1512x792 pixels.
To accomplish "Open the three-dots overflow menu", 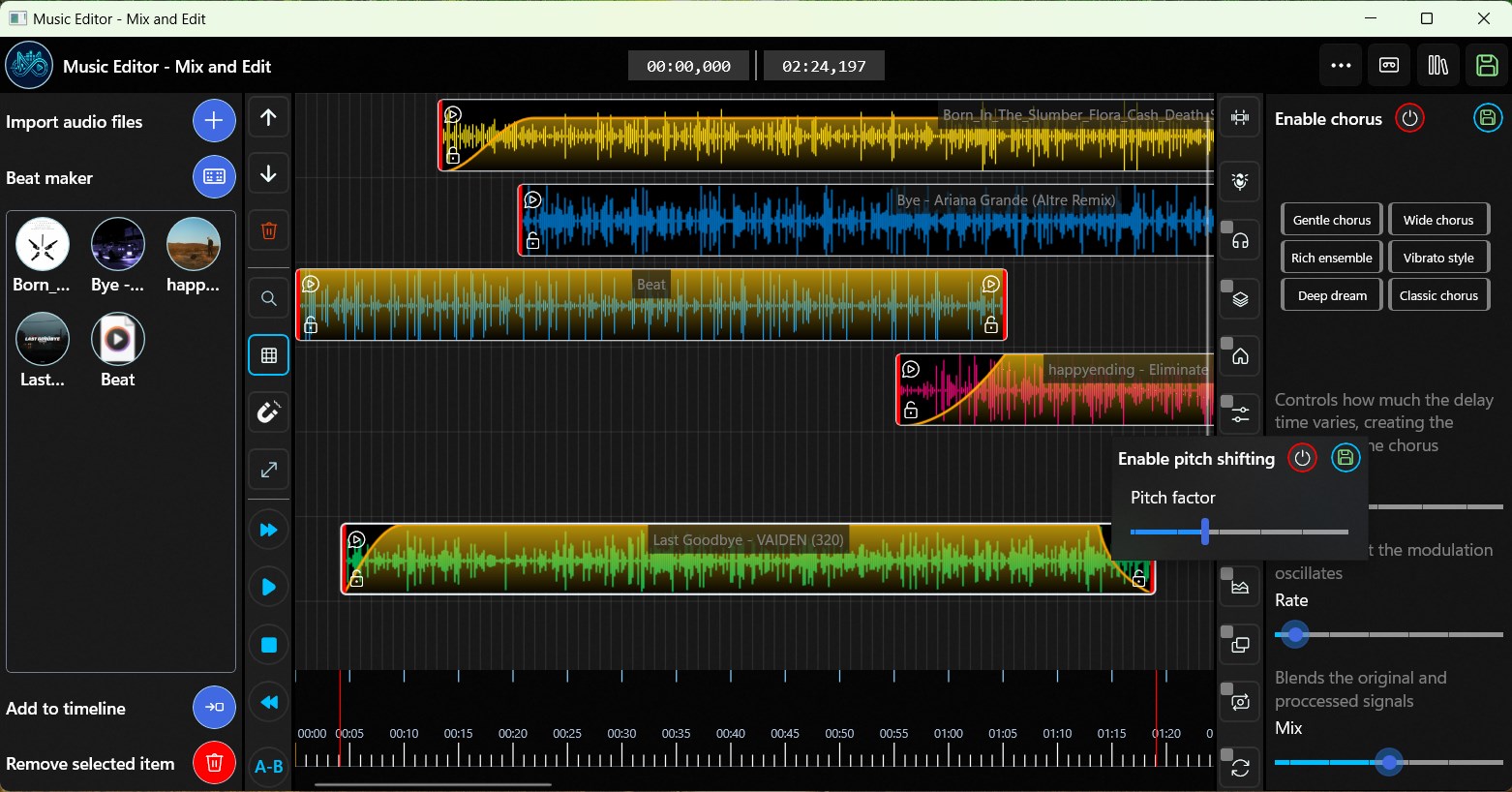I will (1341, 65).
